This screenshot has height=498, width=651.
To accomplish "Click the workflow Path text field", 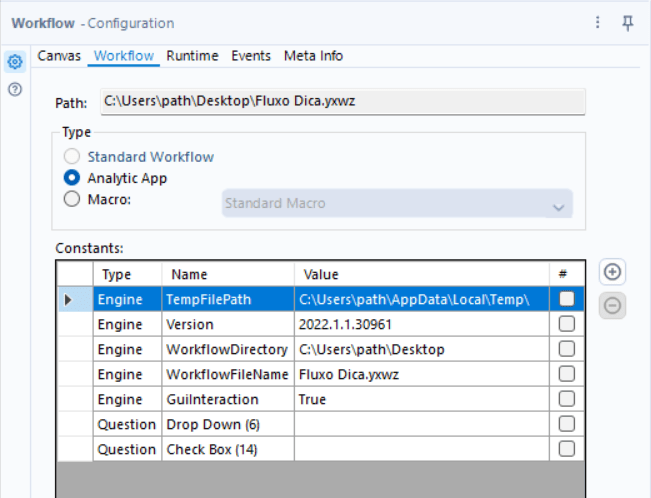I will tap(343, 101).
